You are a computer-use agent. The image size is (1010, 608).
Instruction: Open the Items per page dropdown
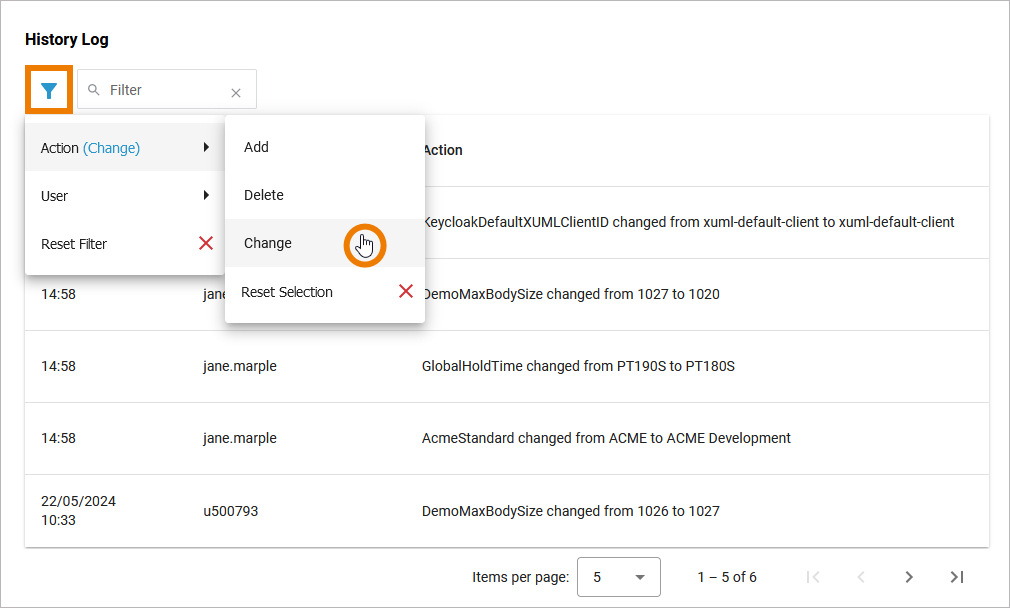click(618, 577)
